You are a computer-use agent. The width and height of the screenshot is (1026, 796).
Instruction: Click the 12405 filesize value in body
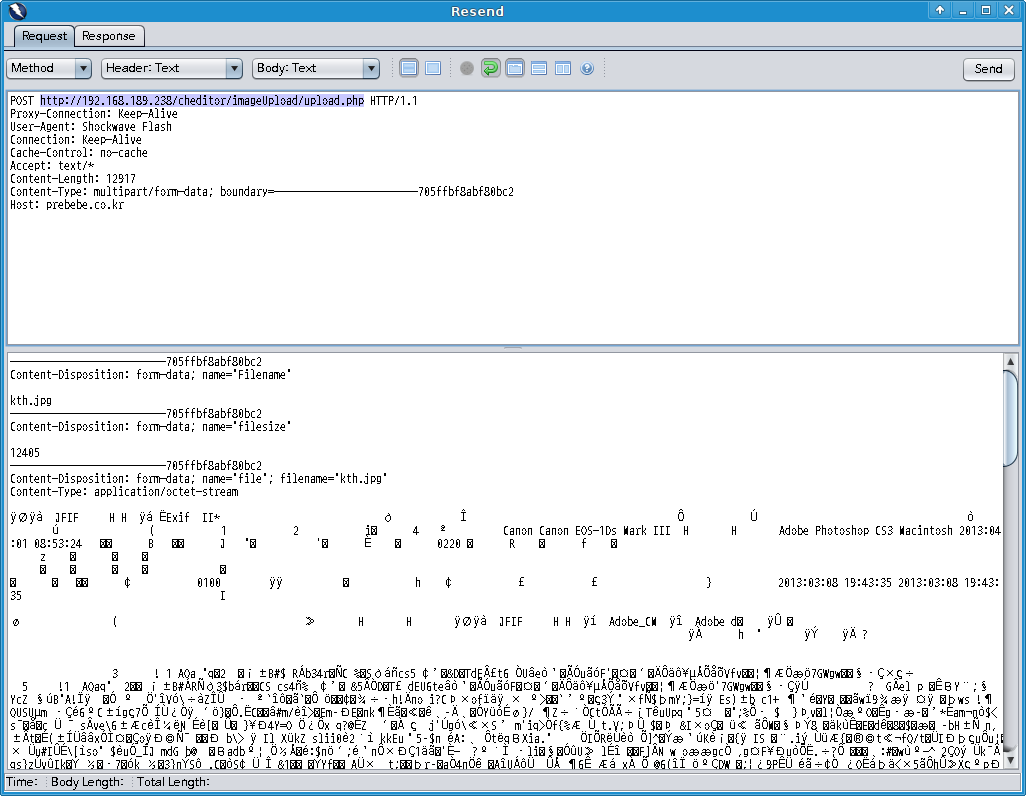[25, 453]
